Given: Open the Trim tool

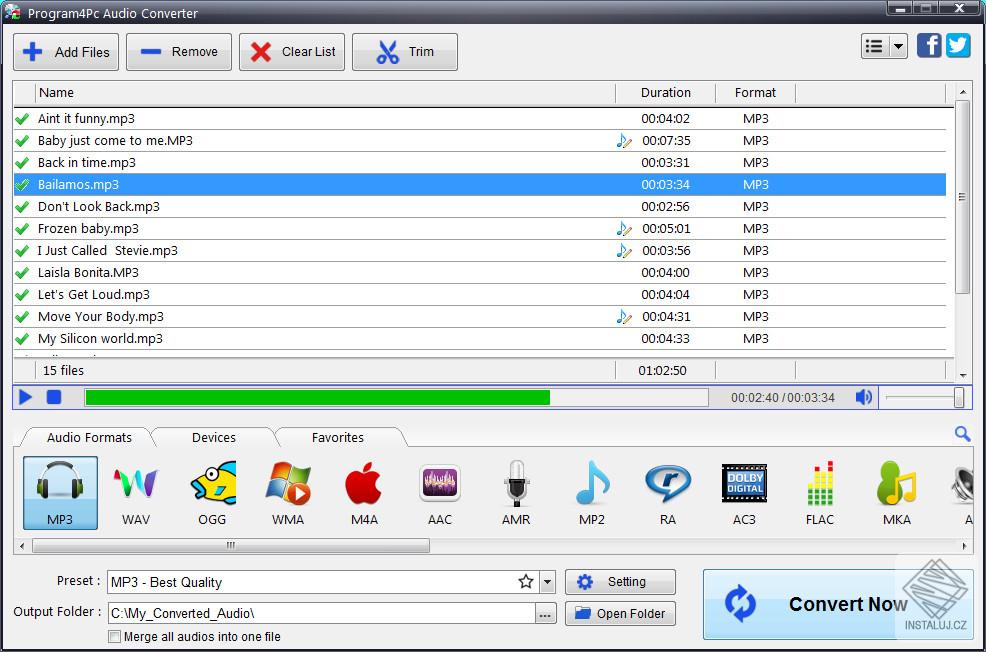Looking at the screenshot, I should (404, 51).
